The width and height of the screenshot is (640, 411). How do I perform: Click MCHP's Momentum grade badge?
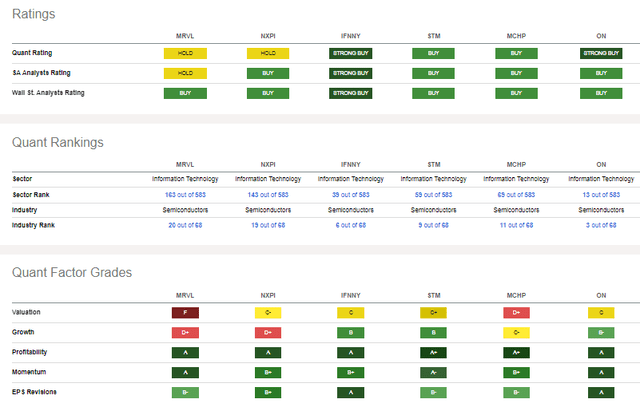[516, 373]
